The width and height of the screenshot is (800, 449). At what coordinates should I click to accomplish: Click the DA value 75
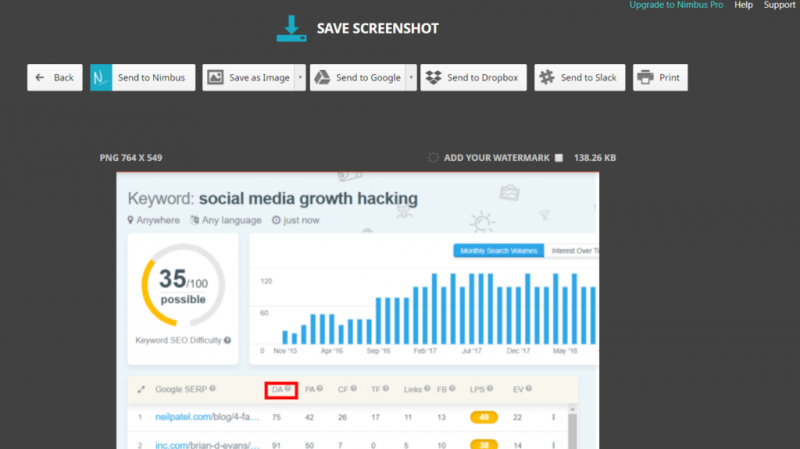[277, 417]
